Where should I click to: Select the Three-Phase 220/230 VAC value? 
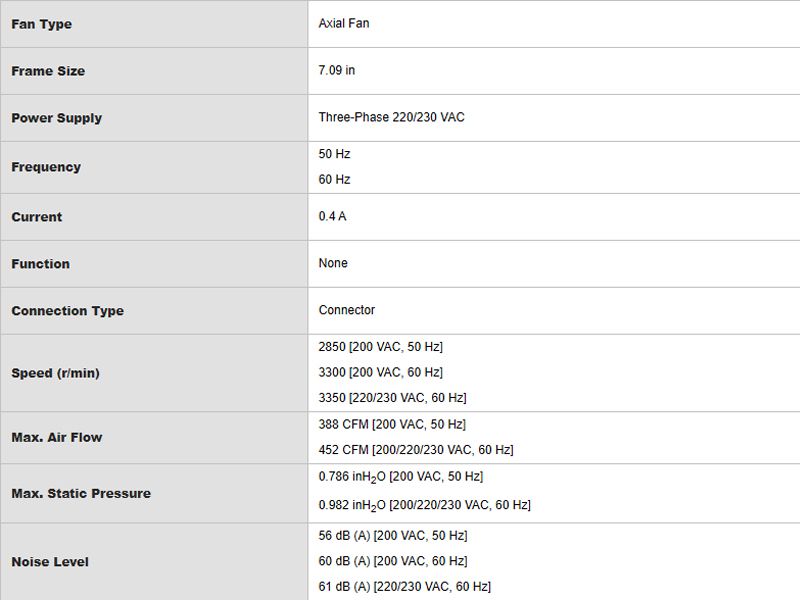[x=391, y=117]
